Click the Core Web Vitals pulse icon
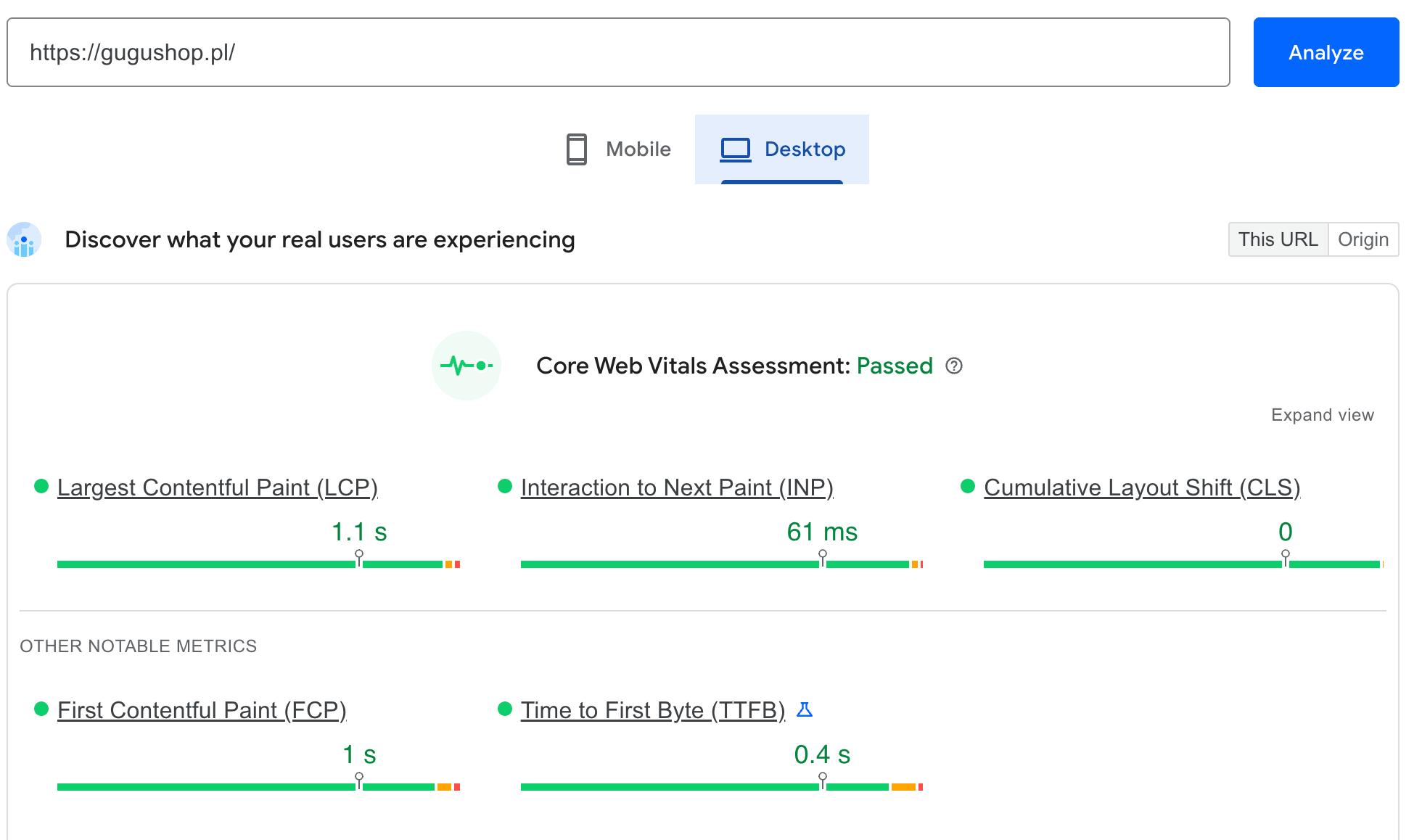The height and width of the screenshot is (840, 1422). coord(467,366)
